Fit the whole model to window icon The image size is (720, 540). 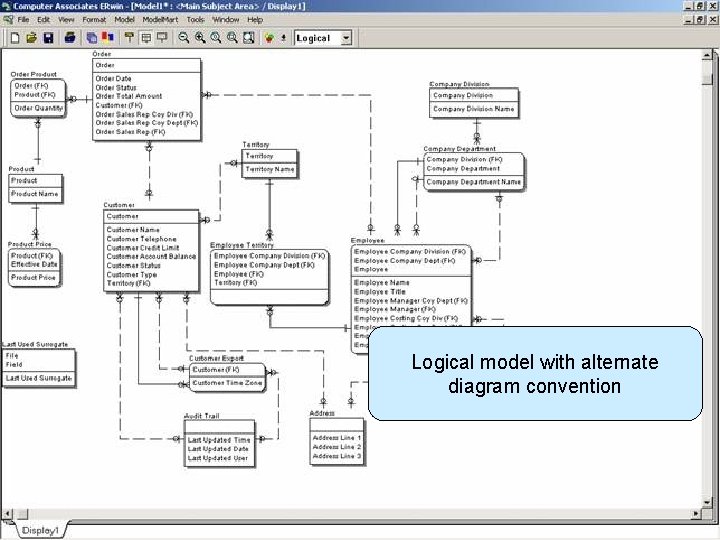pyautogui.click(x=248, y=38)
